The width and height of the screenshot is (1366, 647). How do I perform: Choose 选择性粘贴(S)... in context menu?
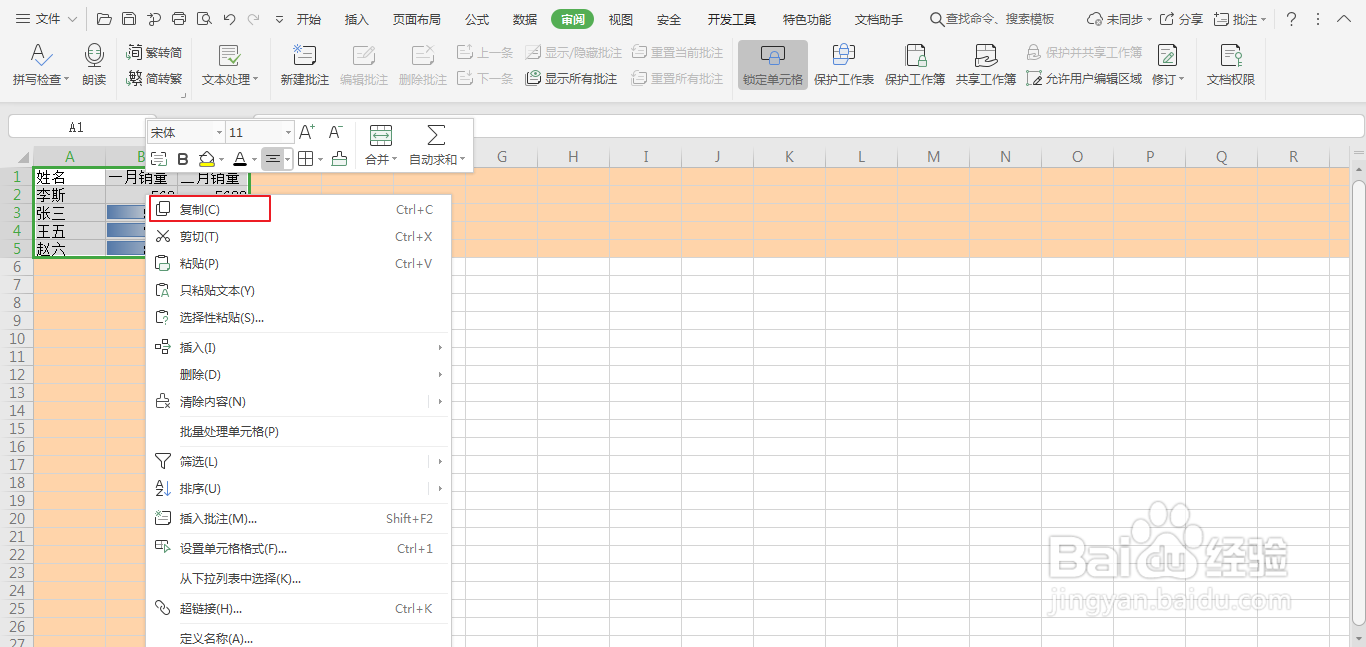pos(298,318)
